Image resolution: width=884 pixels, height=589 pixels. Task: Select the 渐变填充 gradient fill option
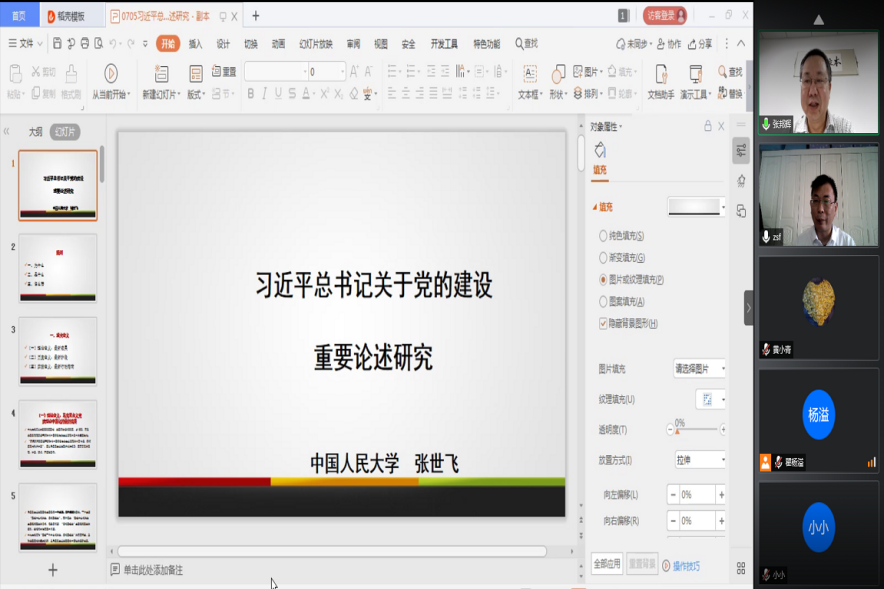(603, 258)
